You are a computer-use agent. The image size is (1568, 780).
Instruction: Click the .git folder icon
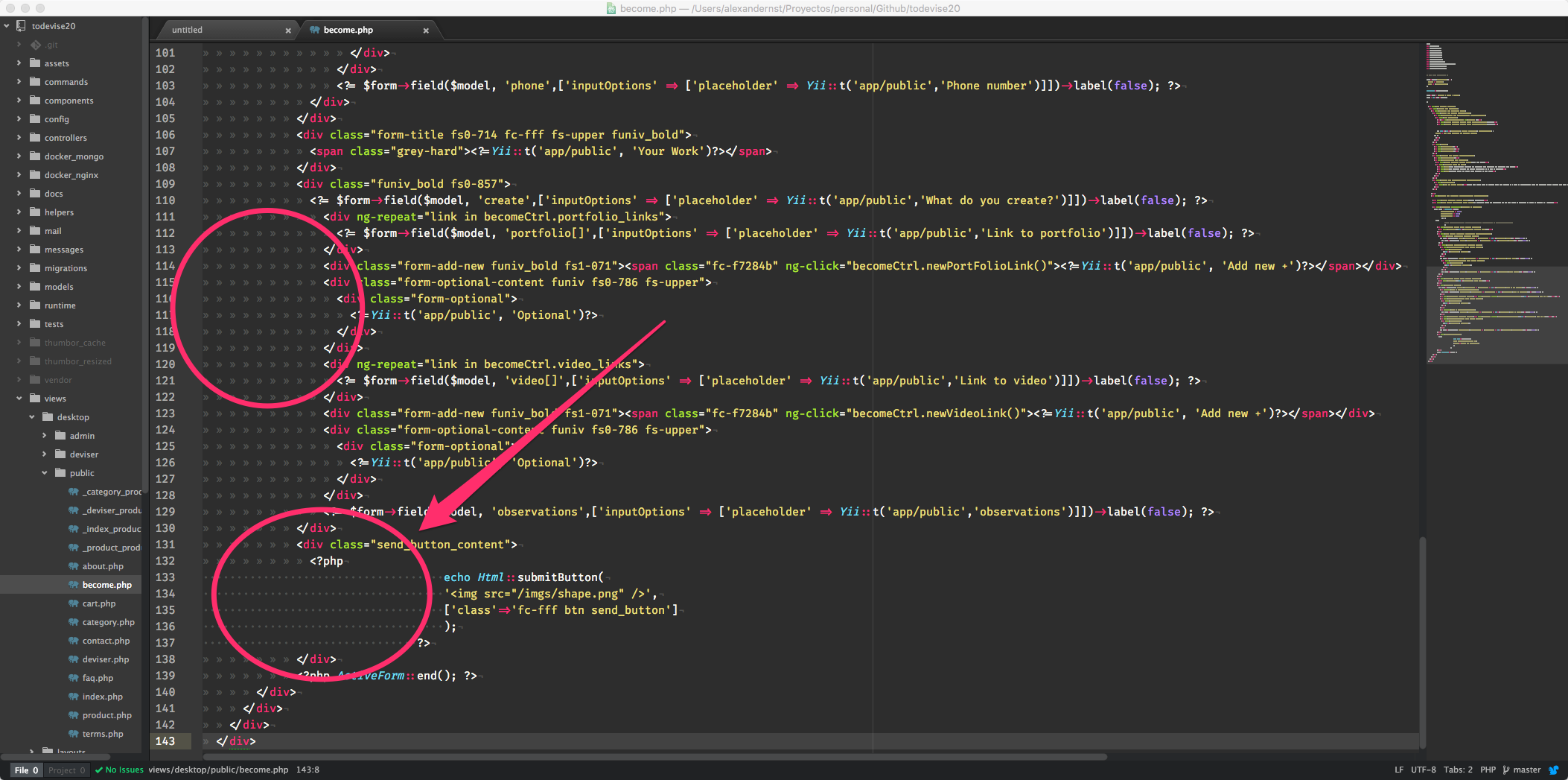(35, 45)
